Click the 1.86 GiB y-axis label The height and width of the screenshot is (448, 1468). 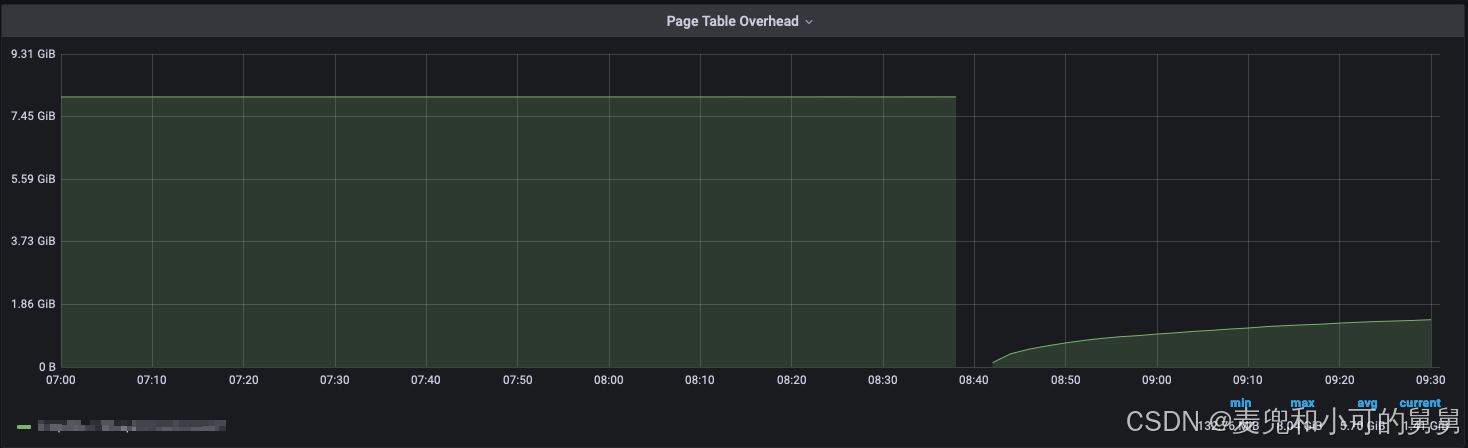(x=33, y=304)
